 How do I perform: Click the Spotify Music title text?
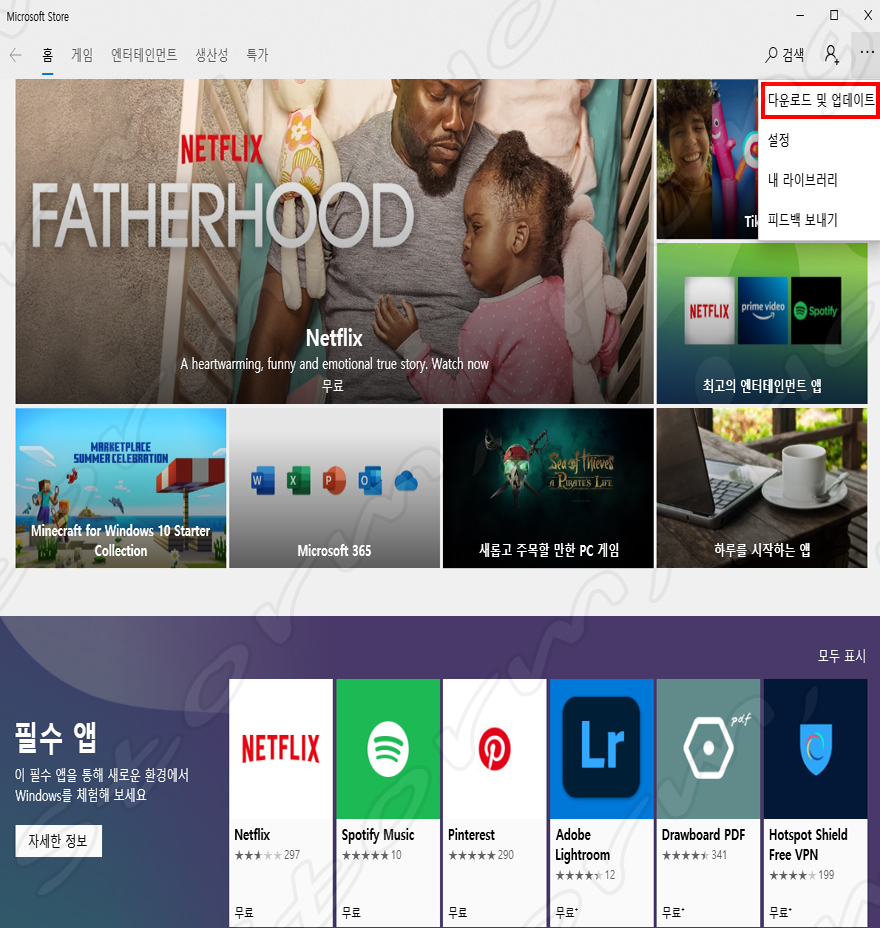(x=378, y=835)
